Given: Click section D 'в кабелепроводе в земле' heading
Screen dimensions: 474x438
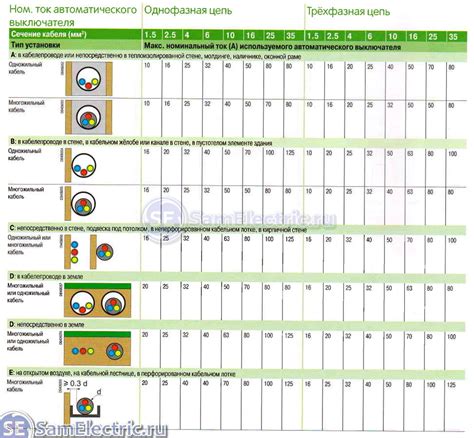Looking at the screenshot, I should tap(46, 276).
